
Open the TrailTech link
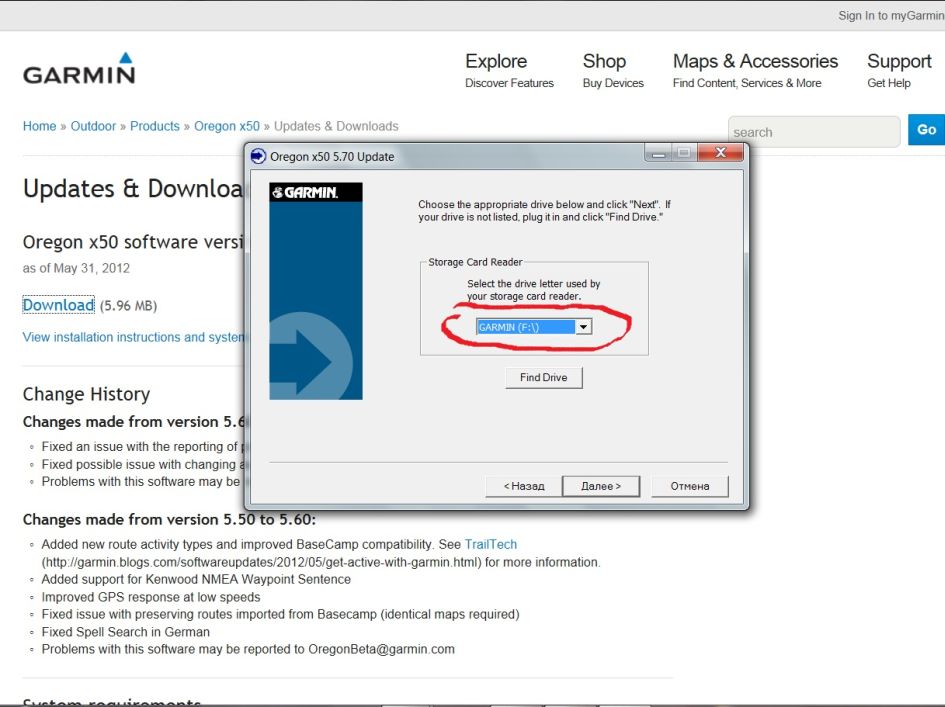click(x=491, y=544)
